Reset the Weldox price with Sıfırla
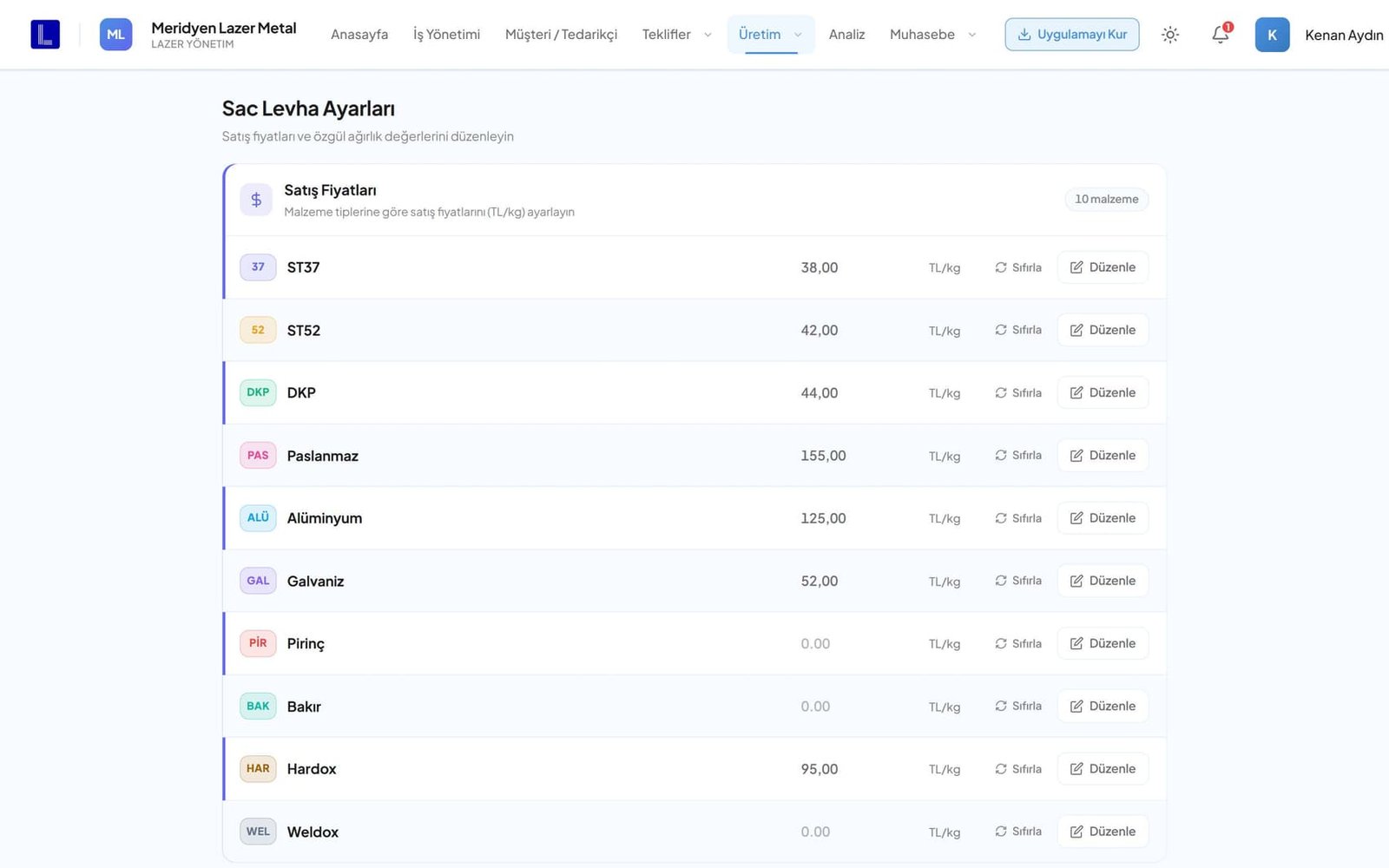The width and height of the screenshot is (1389, 868). click(x=1018, y=832)
